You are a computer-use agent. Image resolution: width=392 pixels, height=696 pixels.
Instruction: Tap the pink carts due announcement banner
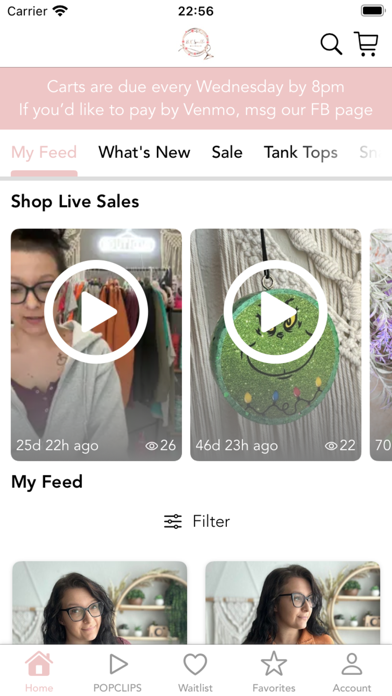(x=196, y=99)
